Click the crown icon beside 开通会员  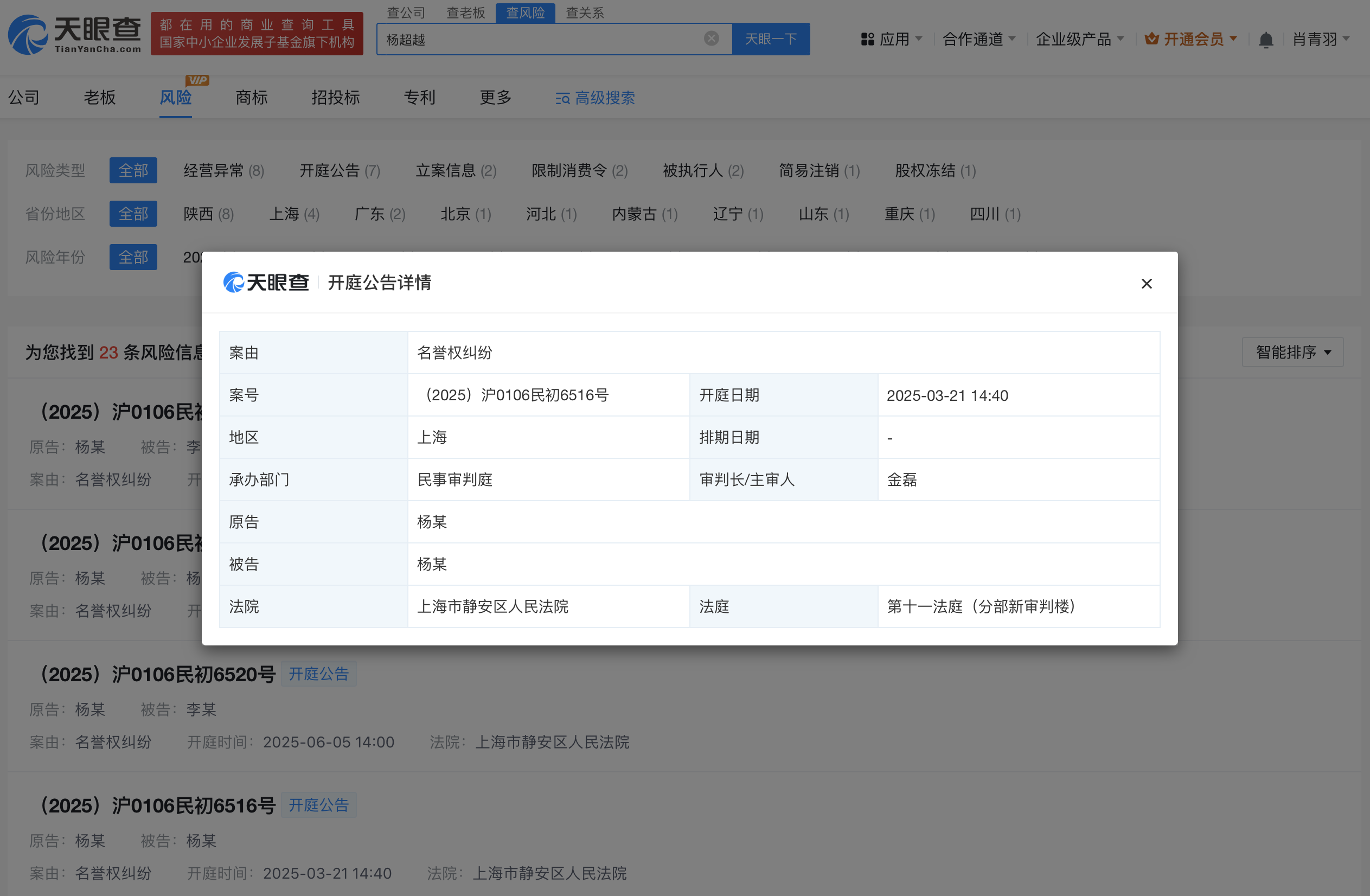tap(1151, 39)
